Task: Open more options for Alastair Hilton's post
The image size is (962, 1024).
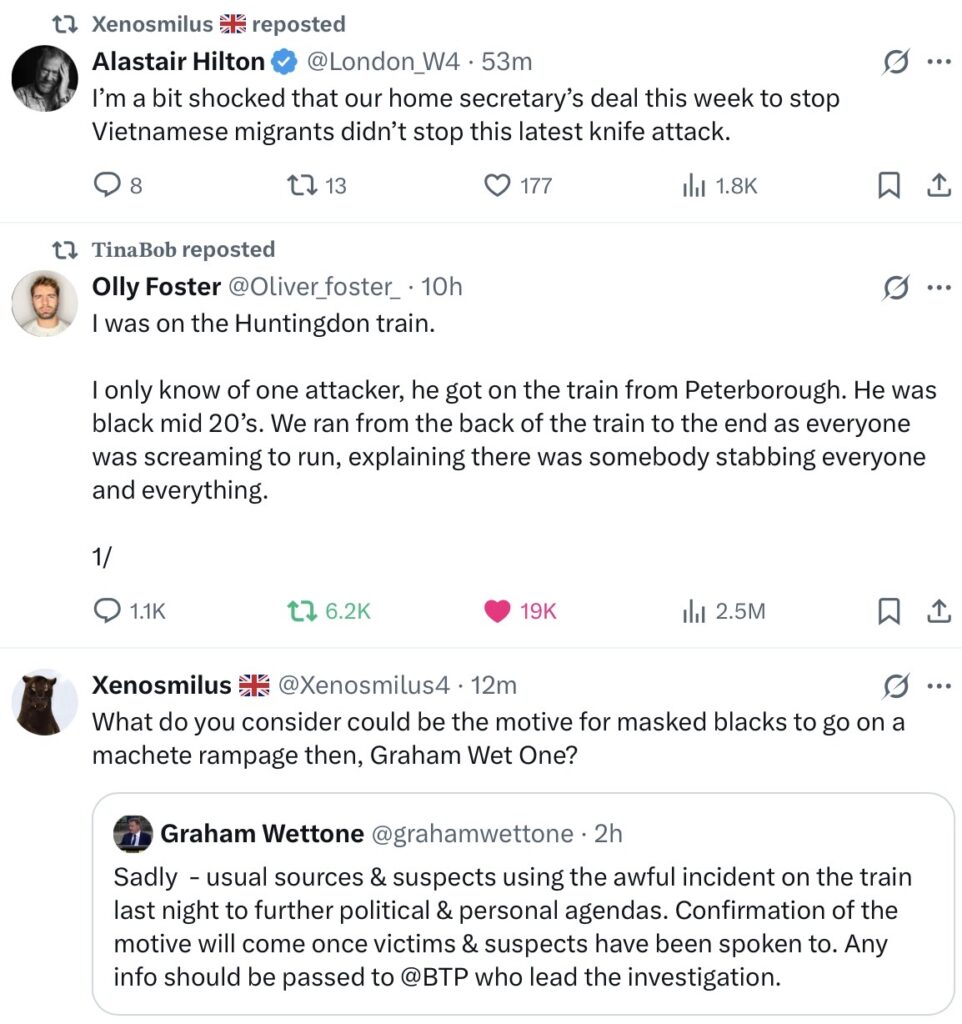Action: tap(939, 62)
